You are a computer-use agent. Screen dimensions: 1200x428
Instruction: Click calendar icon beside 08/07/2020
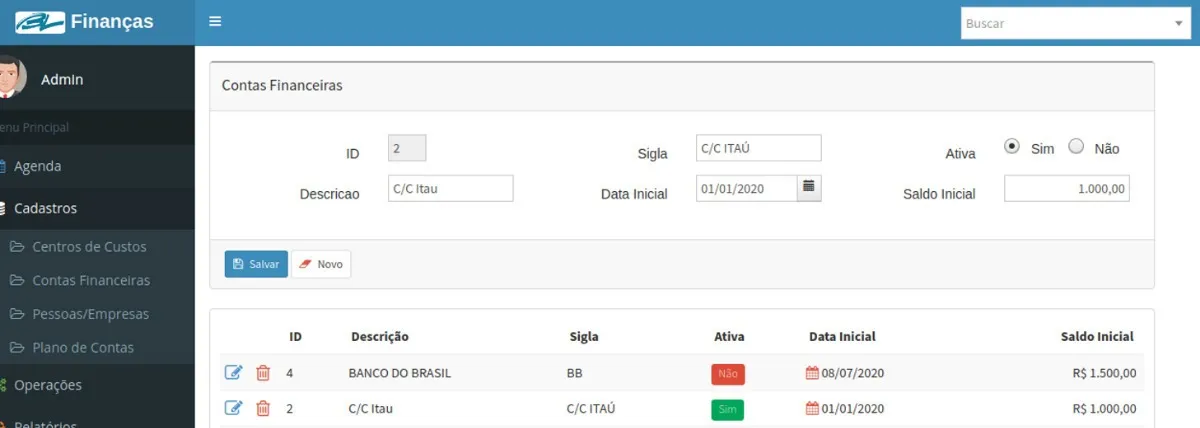pyautogui.click(x=812, y=373)
